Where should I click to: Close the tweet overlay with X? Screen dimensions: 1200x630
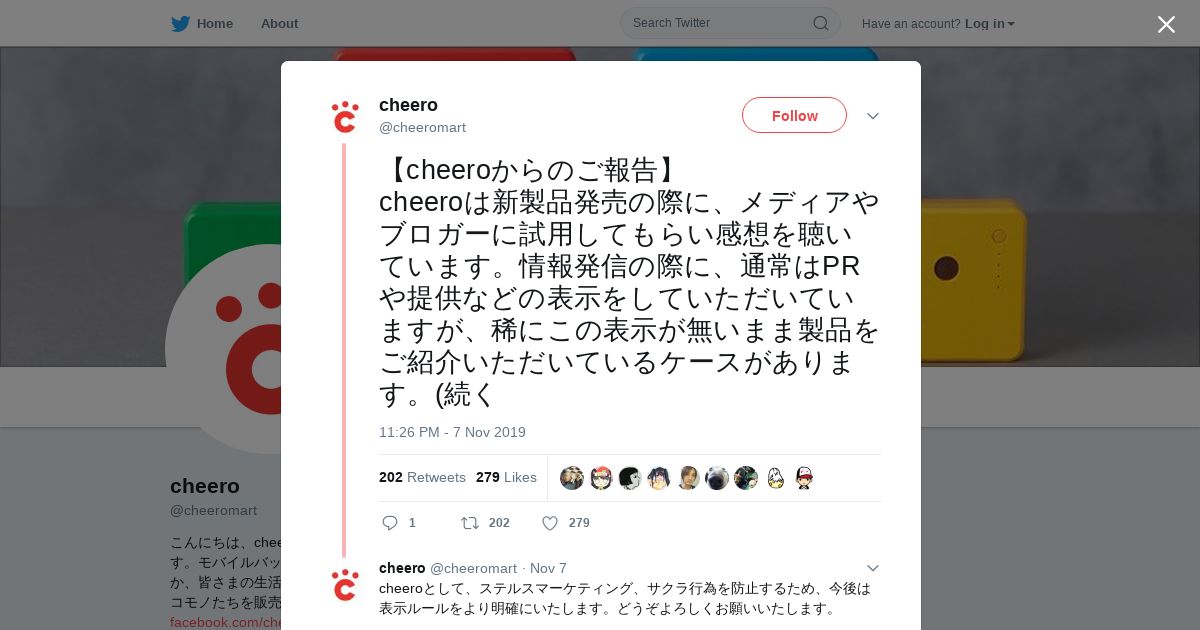pyautogui.click(x=1166, y=24)
